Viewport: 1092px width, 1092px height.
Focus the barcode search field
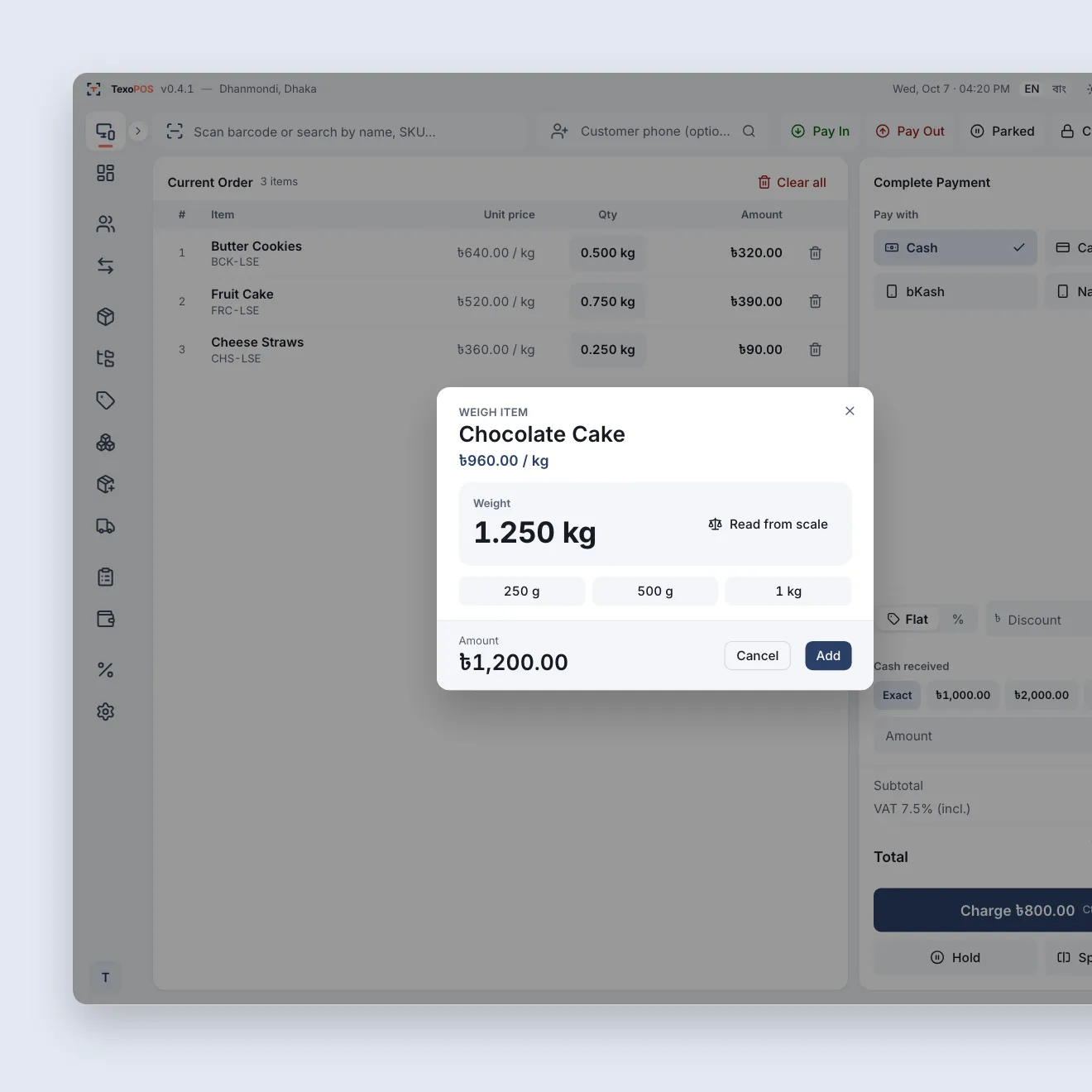coord(340,132)
